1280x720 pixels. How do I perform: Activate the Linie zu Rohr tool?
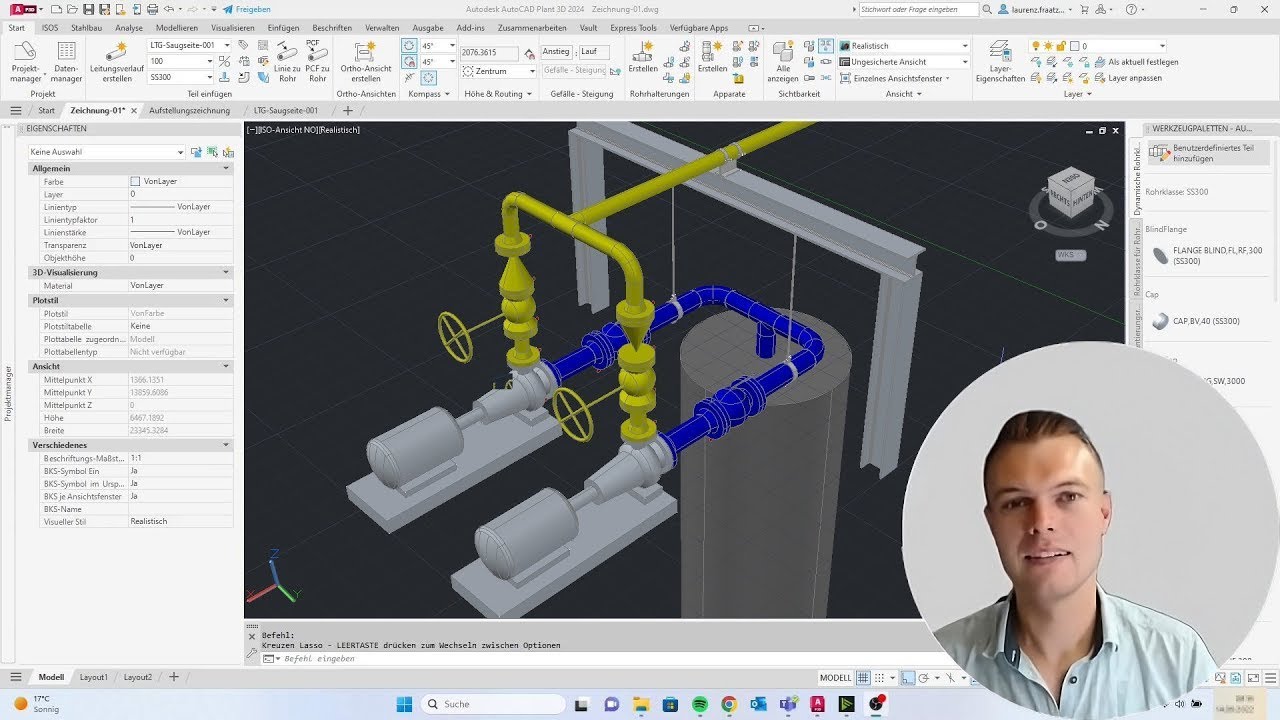287,62
